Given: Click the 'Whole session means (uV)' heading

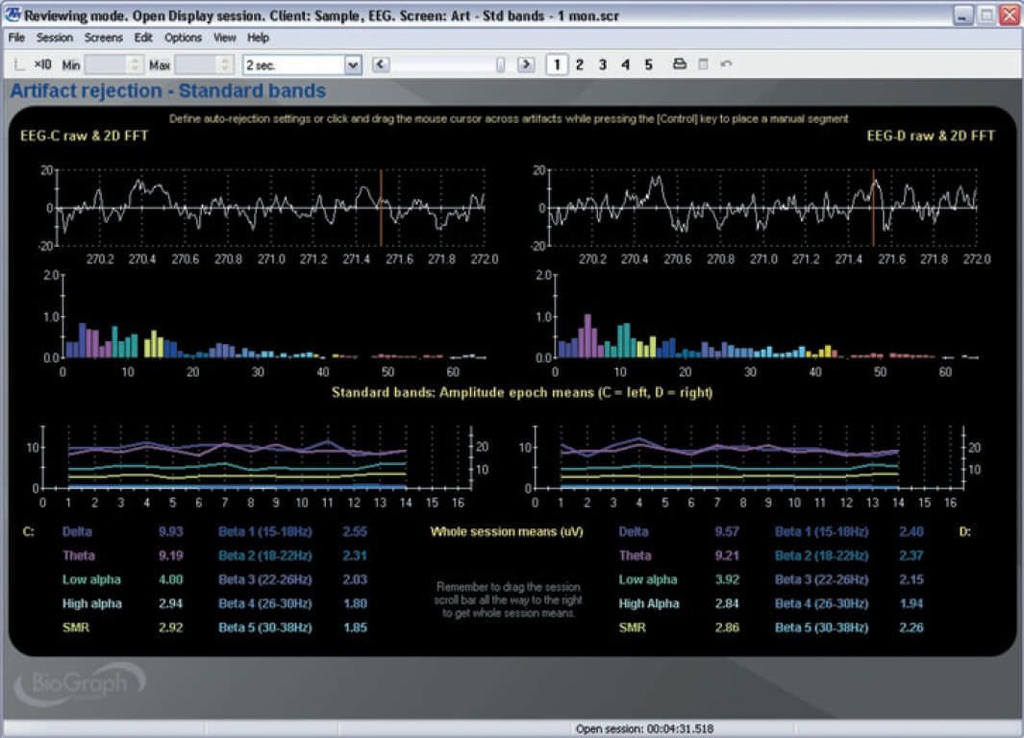Looking at the screenshot, I should pyautogui.click(x=507, y=532).
